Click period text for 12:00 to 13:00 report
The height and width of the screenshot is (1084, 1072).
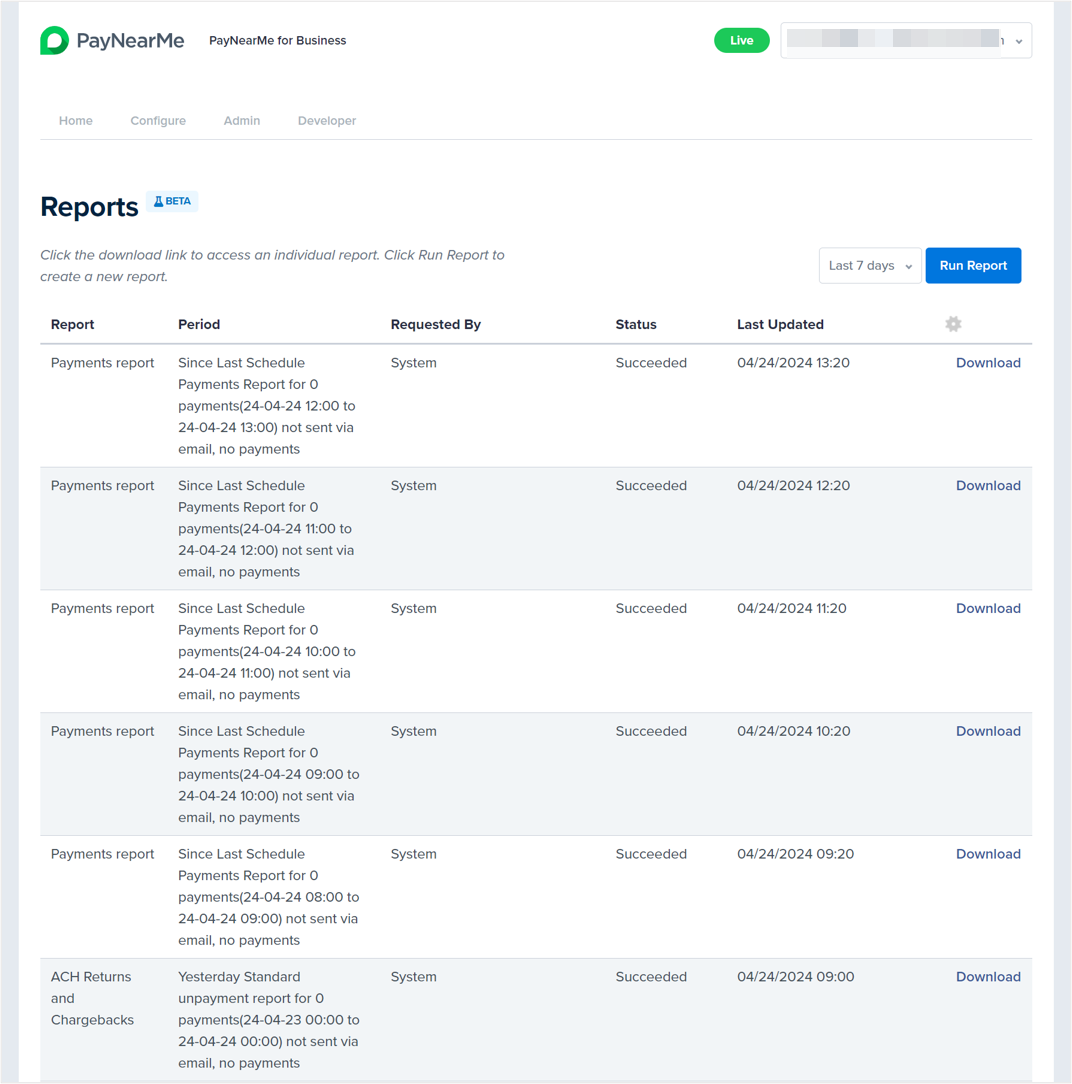coord(267,406)
